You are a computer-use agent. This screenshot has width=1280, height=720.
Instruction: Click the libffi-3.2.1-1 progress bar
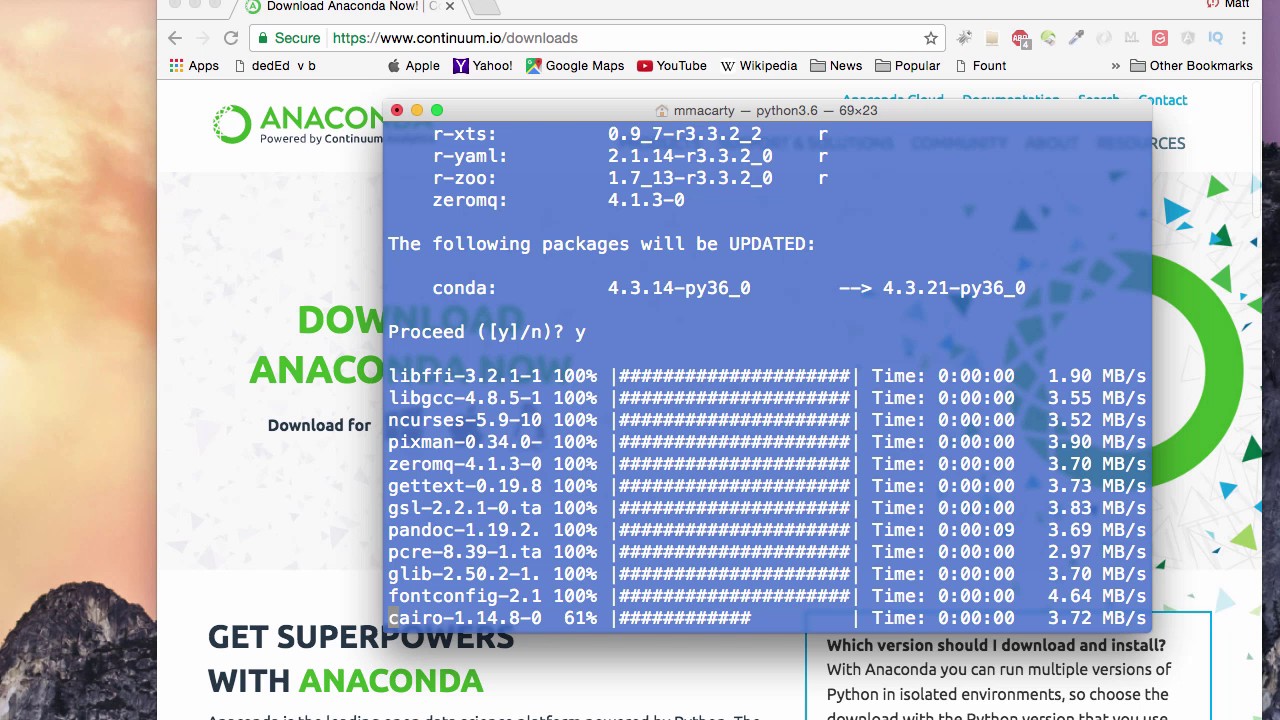[735, 376]
